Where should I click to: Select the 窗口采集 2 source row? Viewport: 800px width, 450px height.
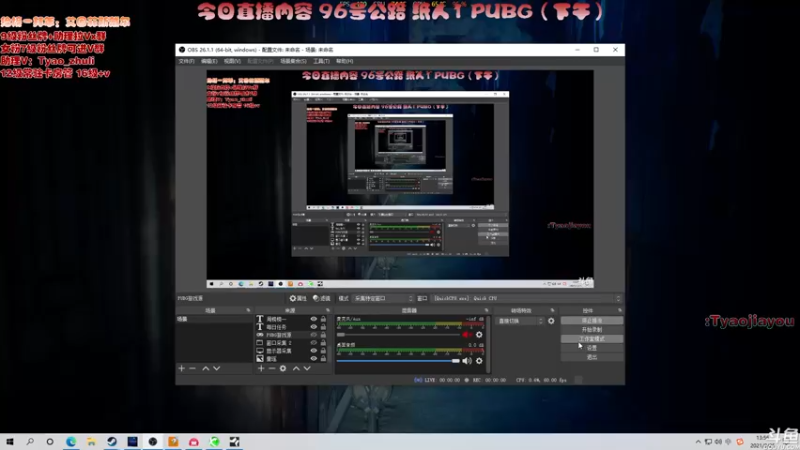291,343
